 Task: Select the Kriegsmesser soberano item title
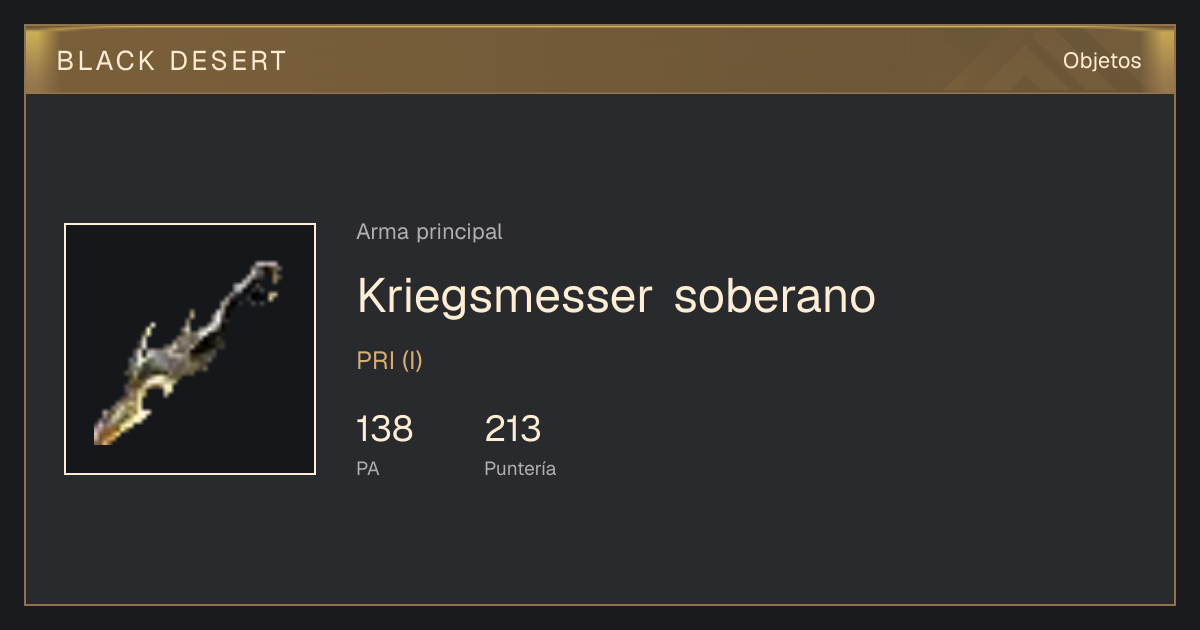616,296
